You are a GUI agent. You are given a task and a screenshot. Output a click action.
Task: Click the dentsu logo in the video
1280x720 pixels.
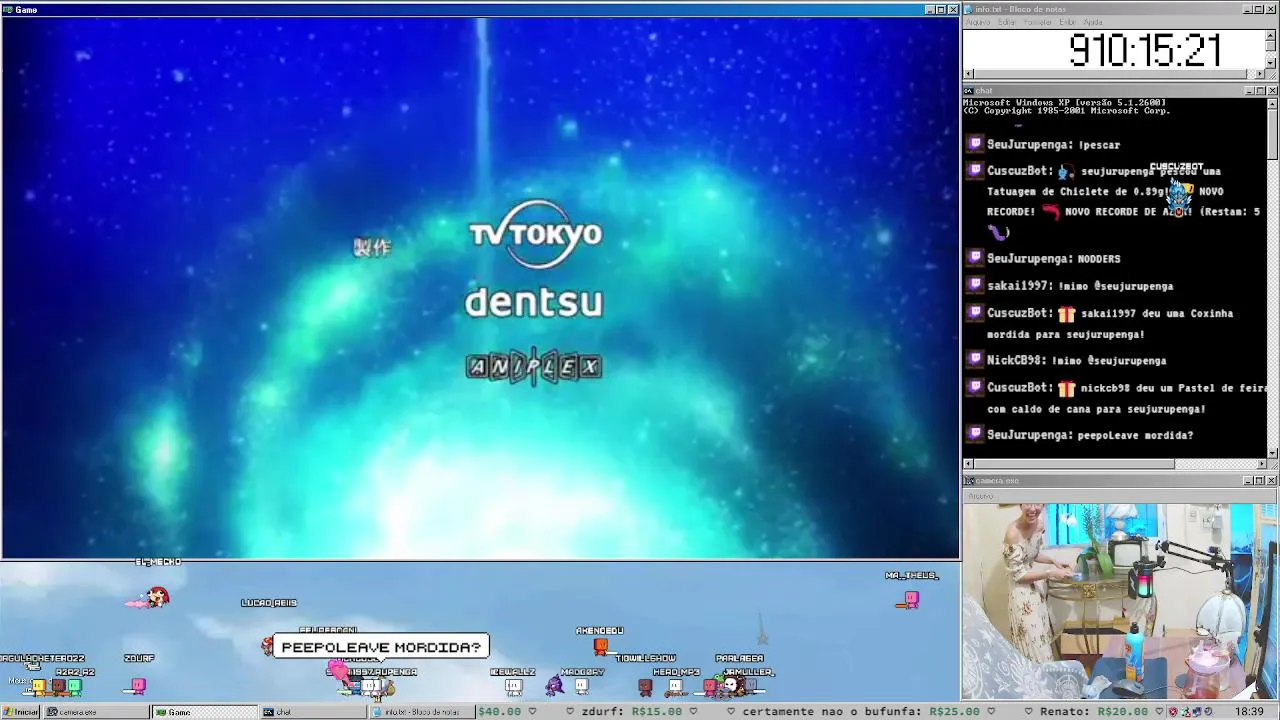(x=534, y=302)
